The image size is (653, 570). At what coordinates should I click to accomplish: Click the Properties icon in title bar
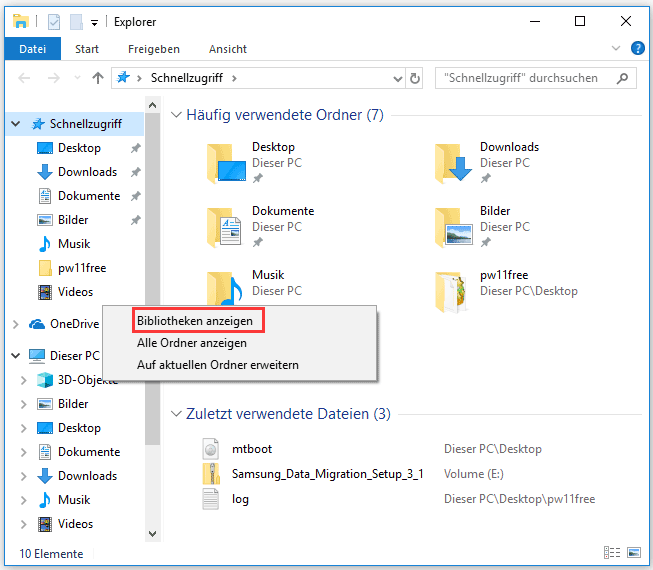[x=54, y=22]
